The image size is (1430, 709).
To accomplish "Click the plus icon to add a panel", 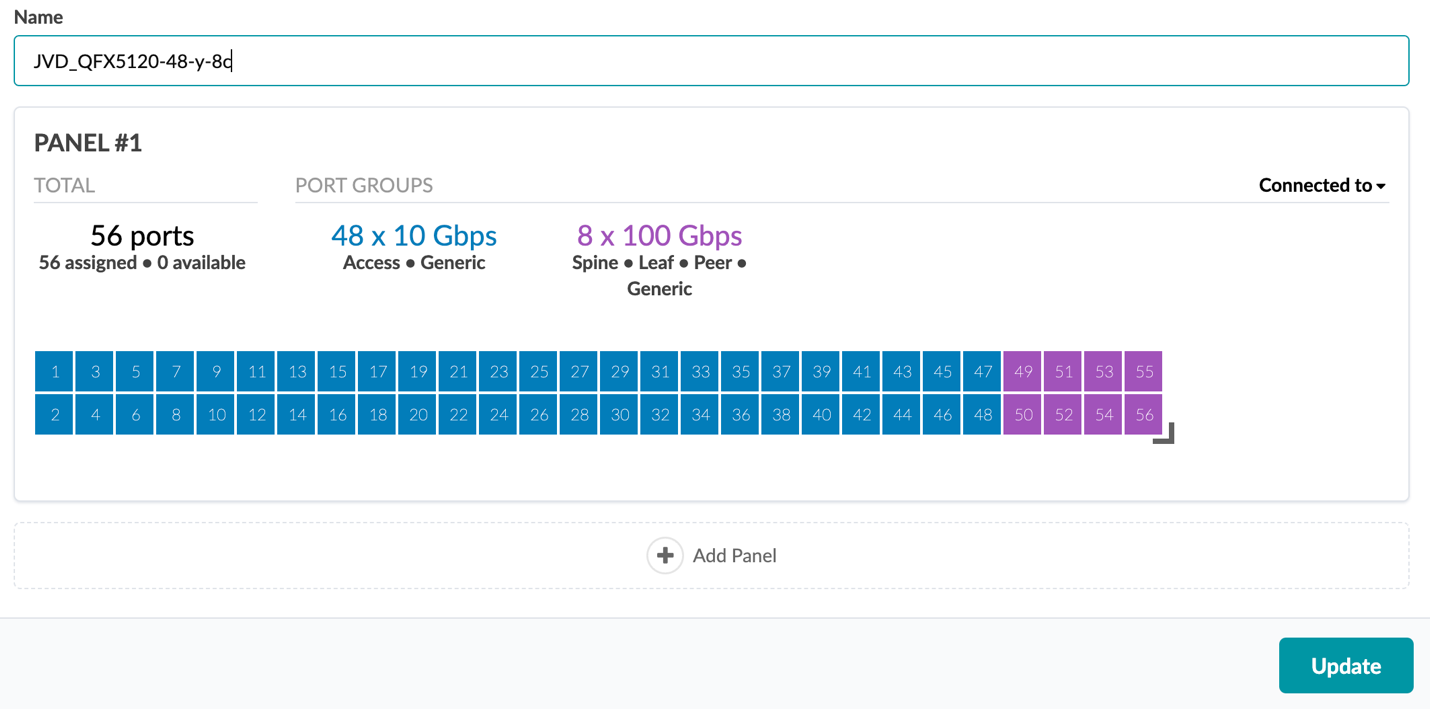I will pyautogui.click(x=665, y=555).
